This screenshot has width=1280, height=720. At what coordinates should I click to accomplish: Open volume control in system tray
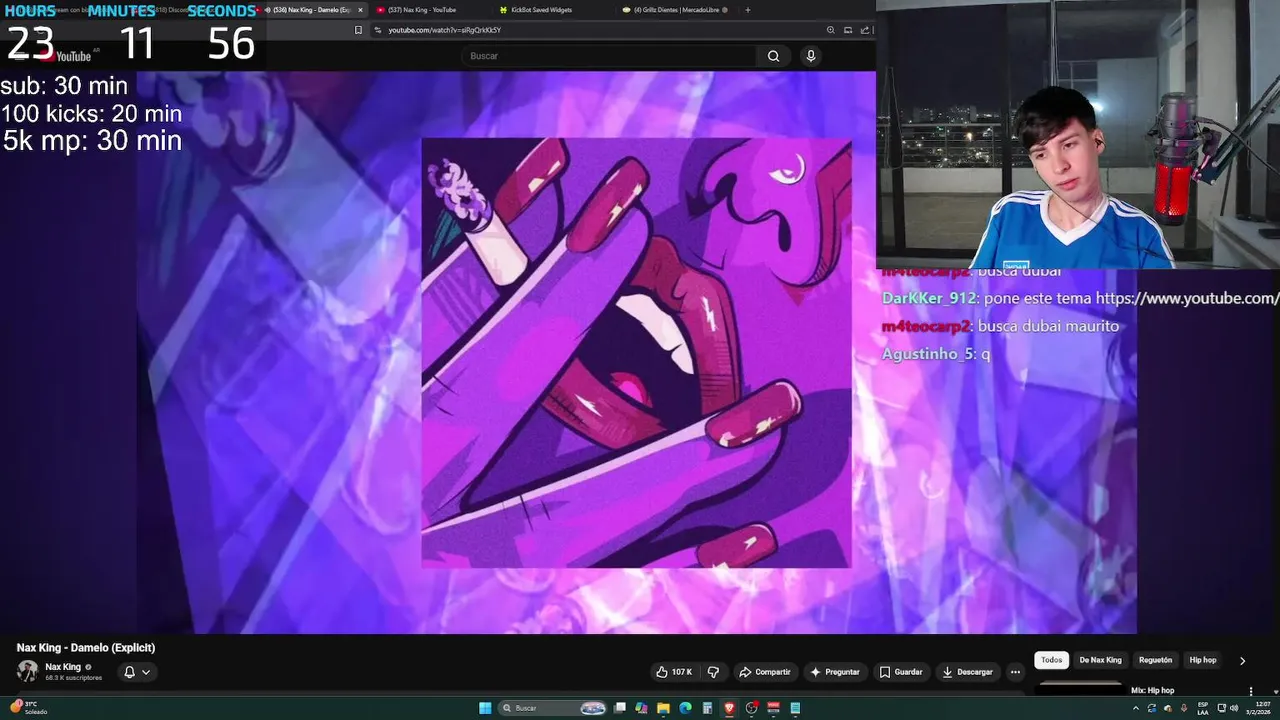pos(1233,708)
